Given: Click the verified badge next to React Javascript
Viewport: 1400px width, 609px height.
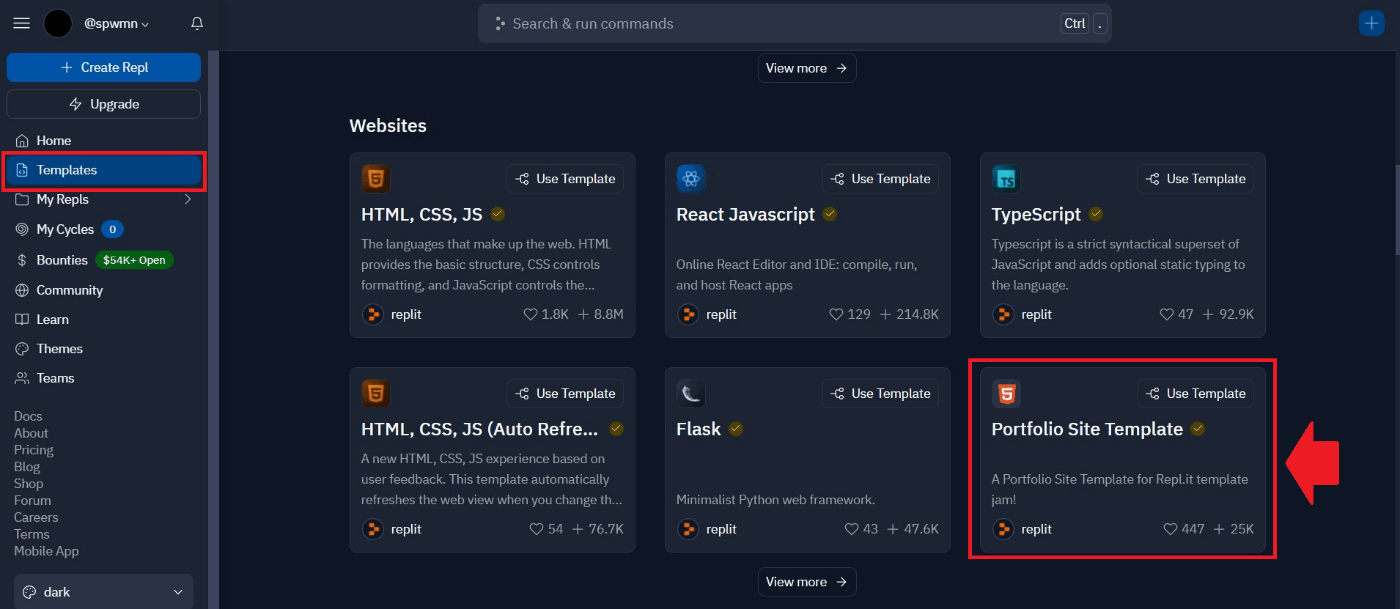Looking at the screenshot, I should pyautogui.click(x=830, y=214).
